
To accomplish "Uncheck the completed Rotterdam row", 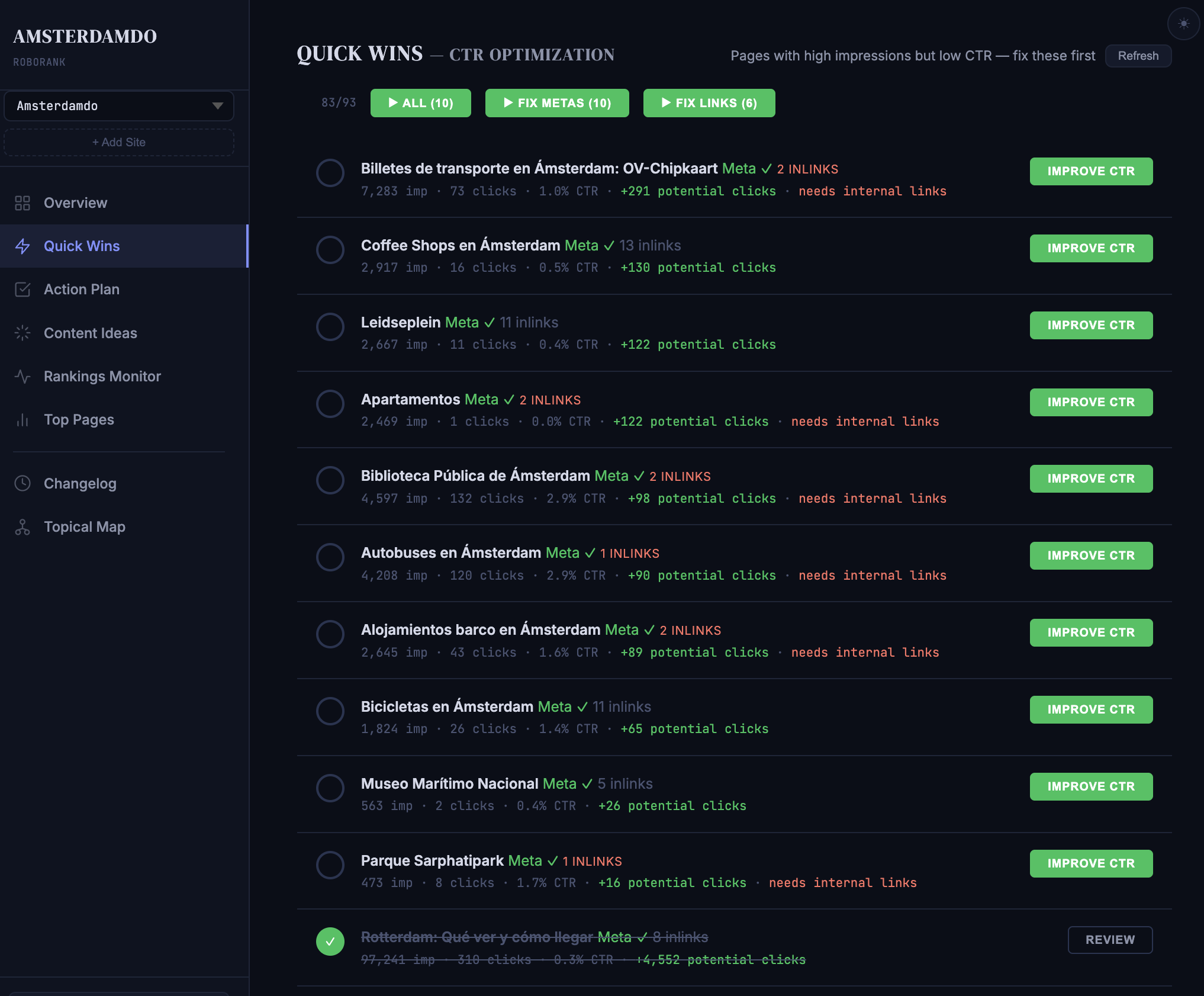I will 330,942.
